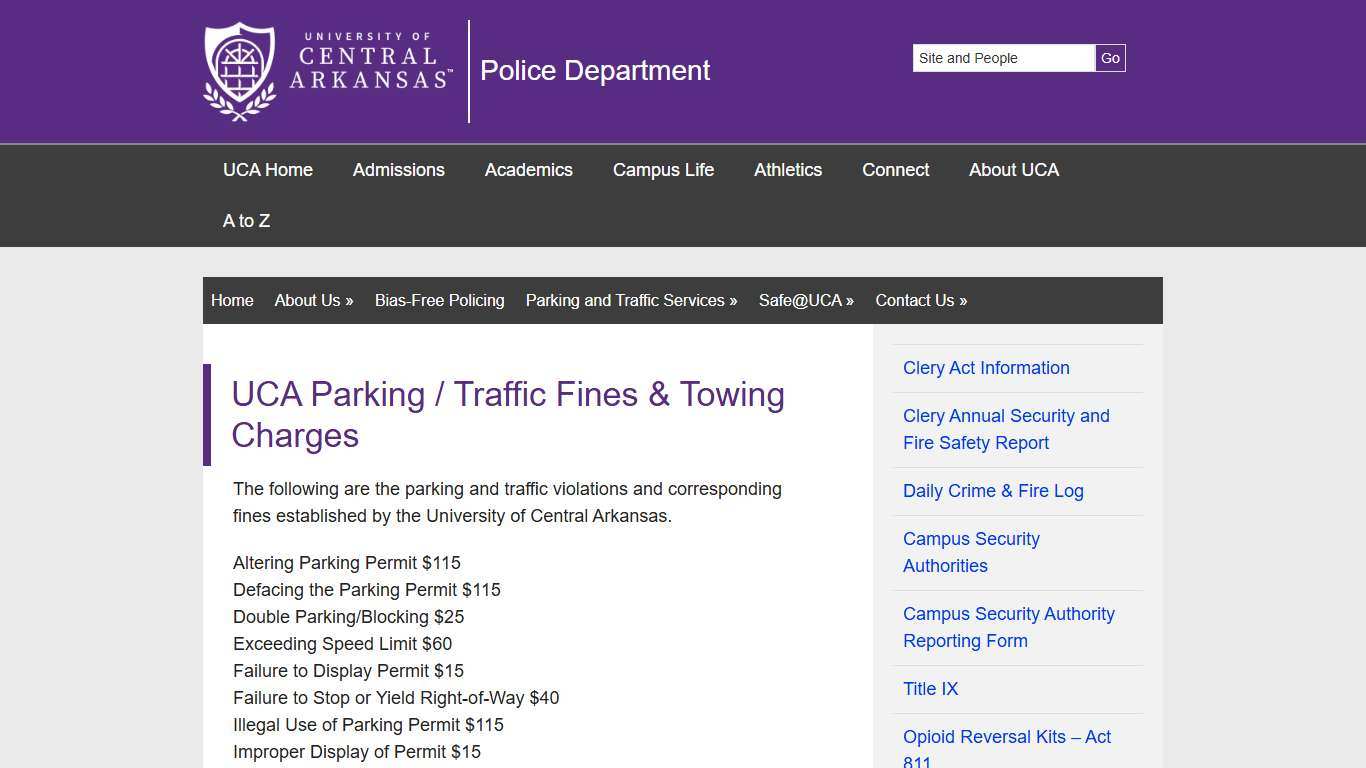
Task: Select the Academics navigation item
Action: pyautogui.click(x=528, y=170)
